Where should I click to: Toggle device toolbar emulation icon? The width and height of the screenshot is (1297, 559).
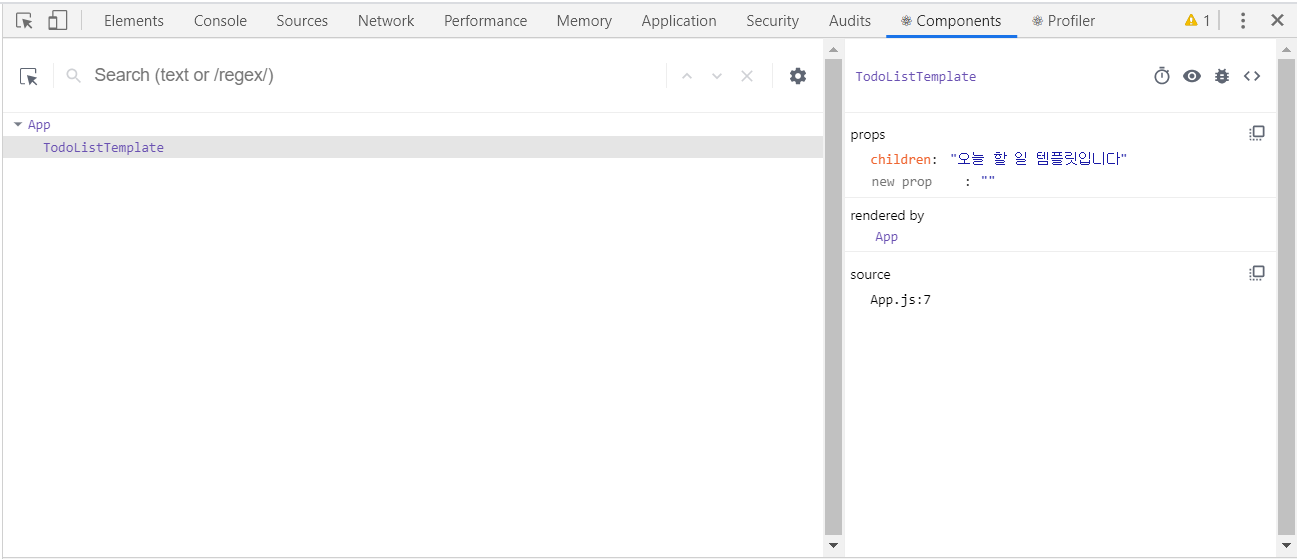tap(57, 20)
